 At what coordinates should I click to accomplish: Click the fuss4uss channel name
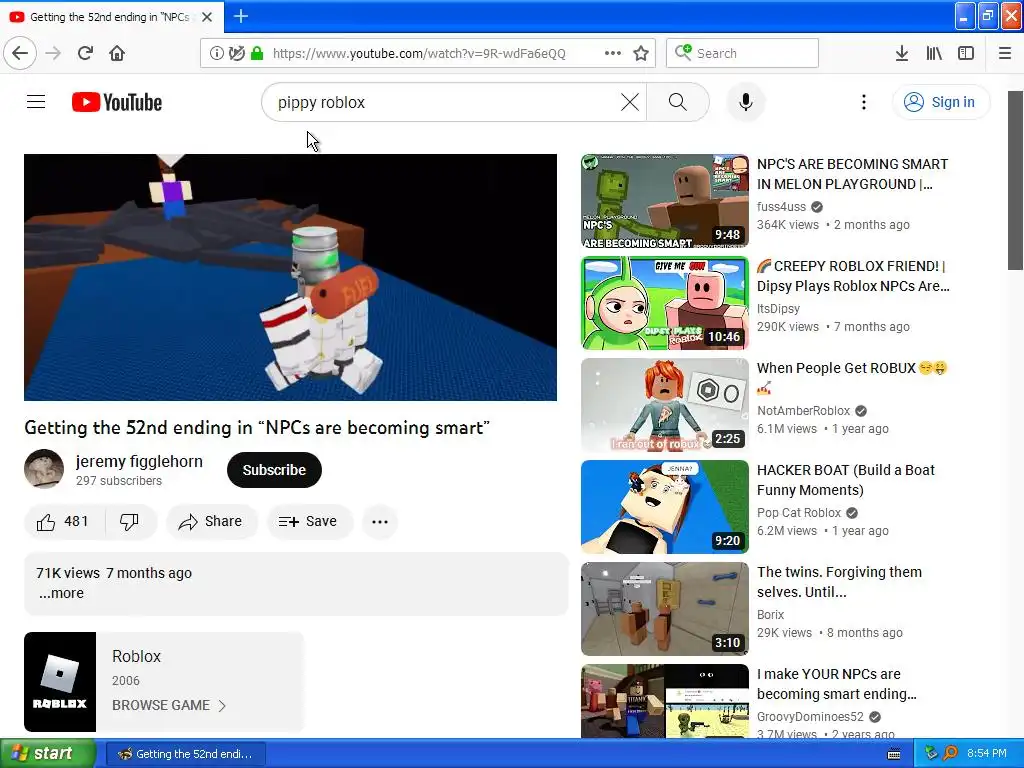pos(781,206)
